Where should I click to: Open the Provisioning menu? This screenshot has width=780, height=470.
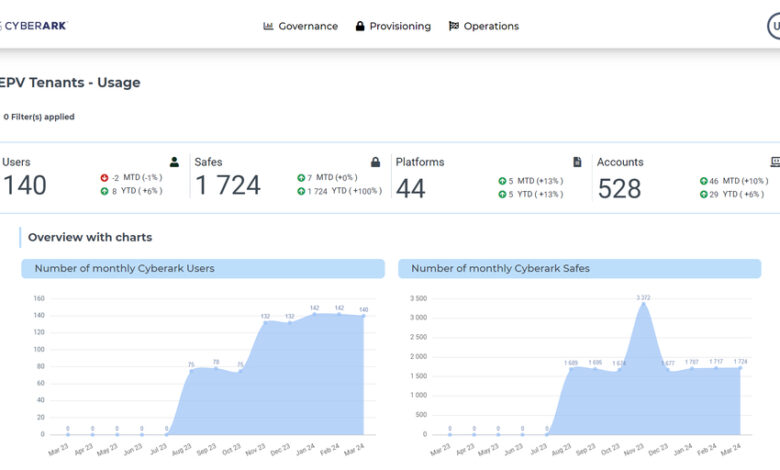coord(399,26)
